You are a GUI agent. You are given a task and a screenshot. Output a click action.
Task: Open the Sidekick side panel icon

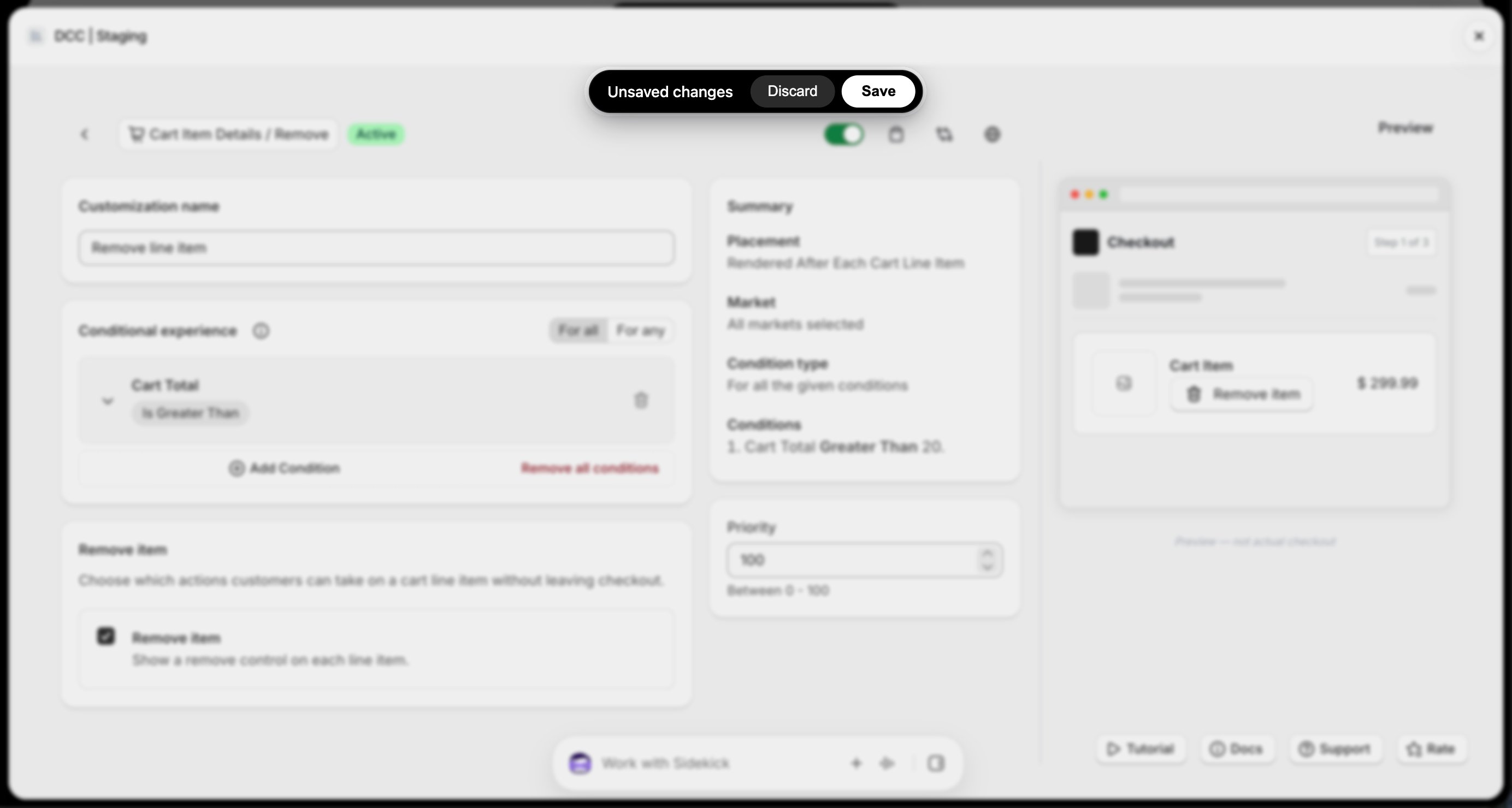pyautogui.click(x=936, y=763)
